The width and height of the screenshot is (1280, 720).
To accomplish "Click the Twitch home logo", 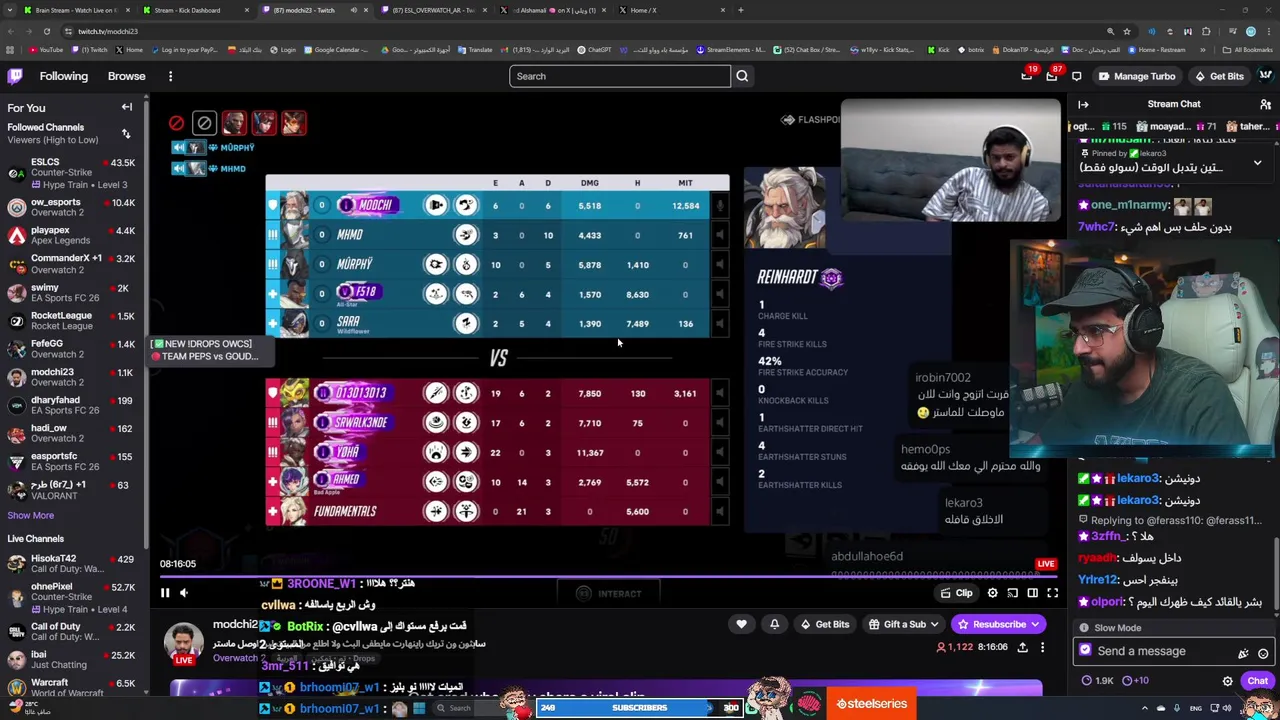I will 15,76.
